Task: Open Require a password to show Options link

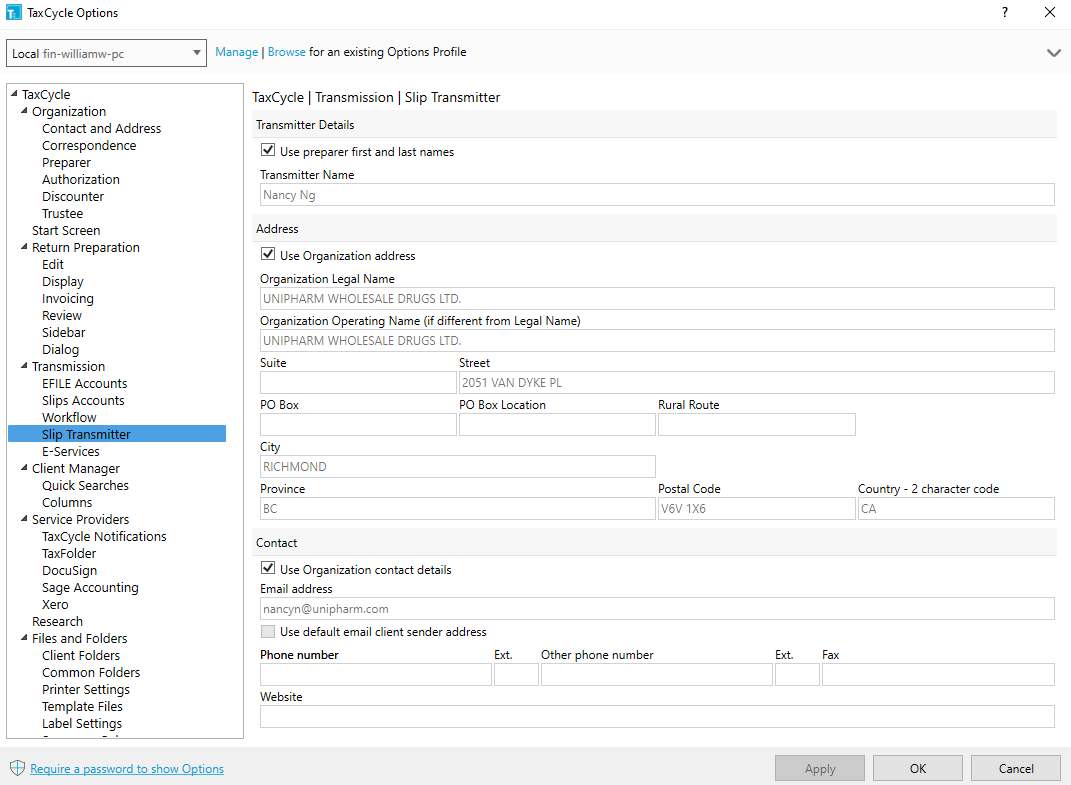Action: pos(127,769)
